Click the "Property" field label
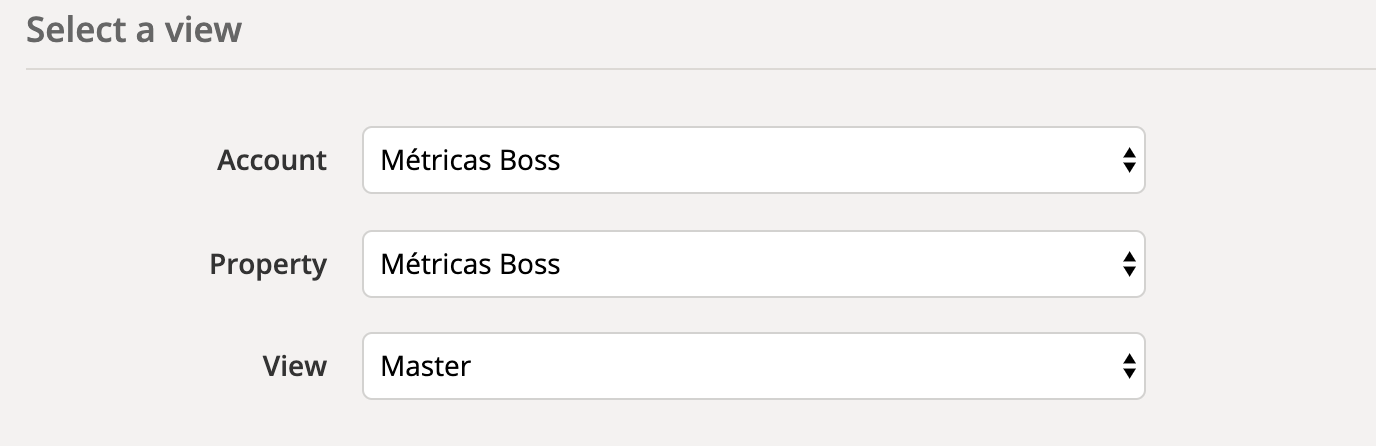Screen dimensions: 1376x446 (x=268, y=264)
